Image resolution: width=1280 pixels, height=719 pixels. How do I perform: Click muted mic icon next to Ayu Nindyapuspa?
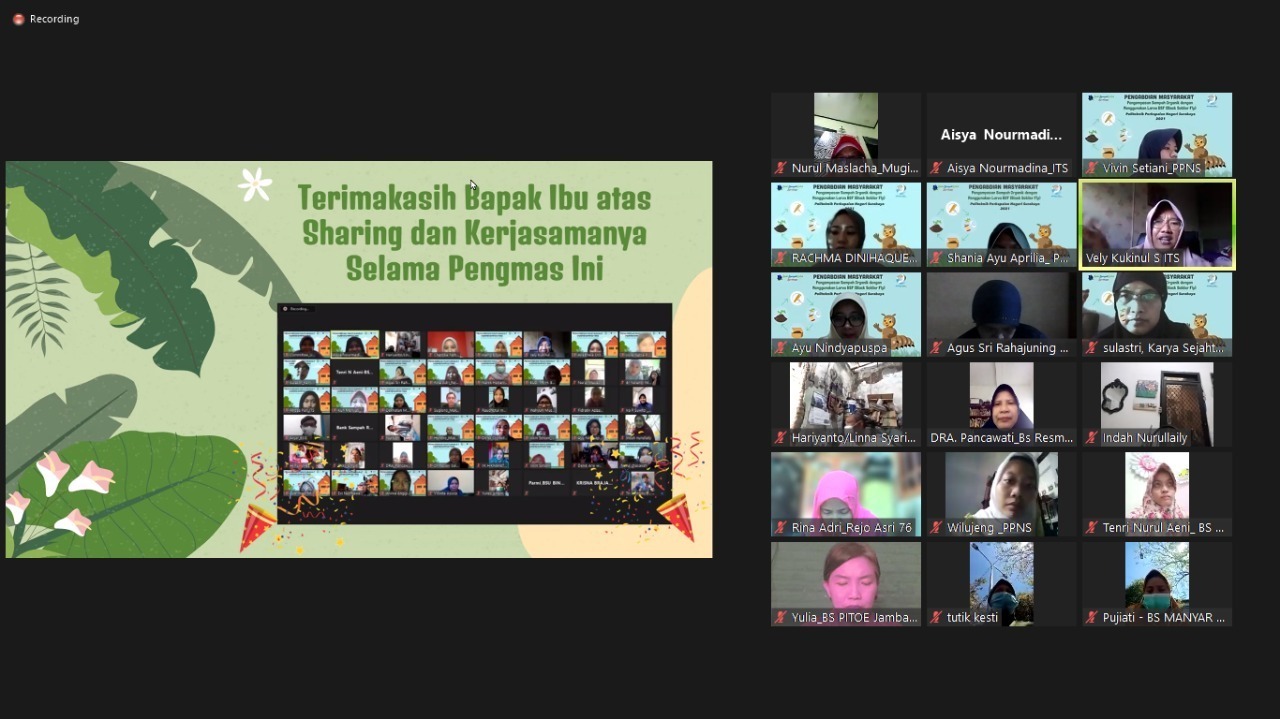click(781, 348)
